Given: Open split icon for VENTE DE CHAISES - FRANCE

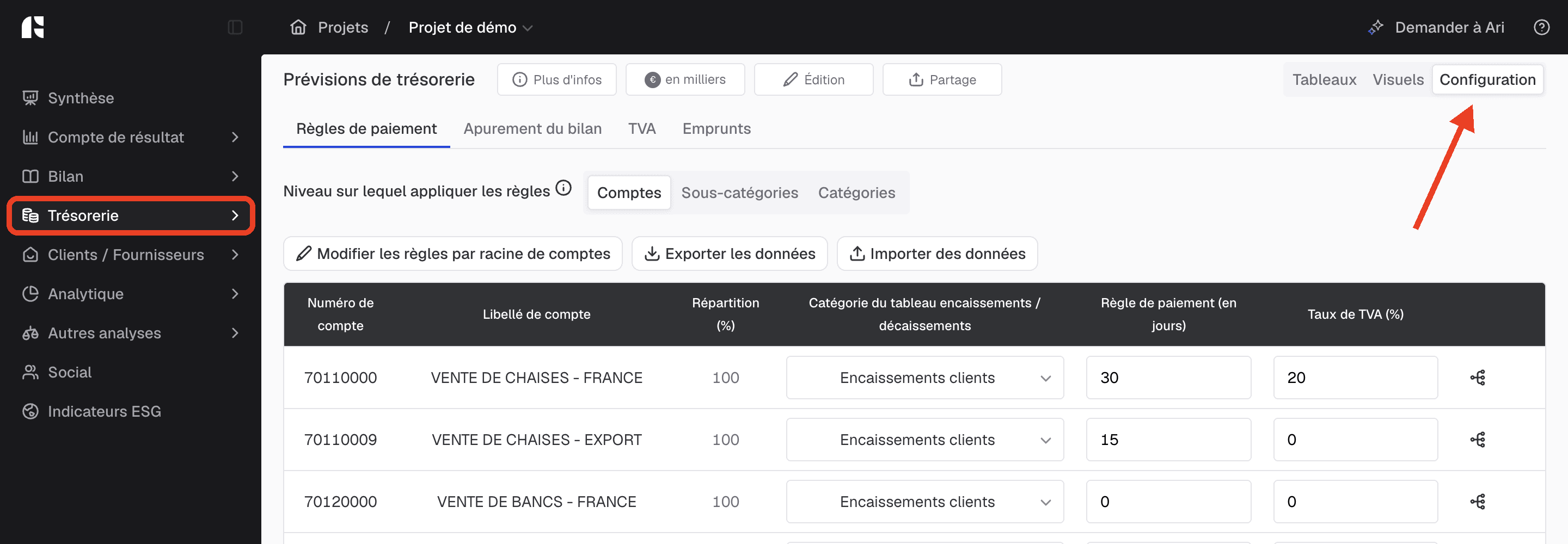Looking at the screenshot, I should pos(1477,378).
